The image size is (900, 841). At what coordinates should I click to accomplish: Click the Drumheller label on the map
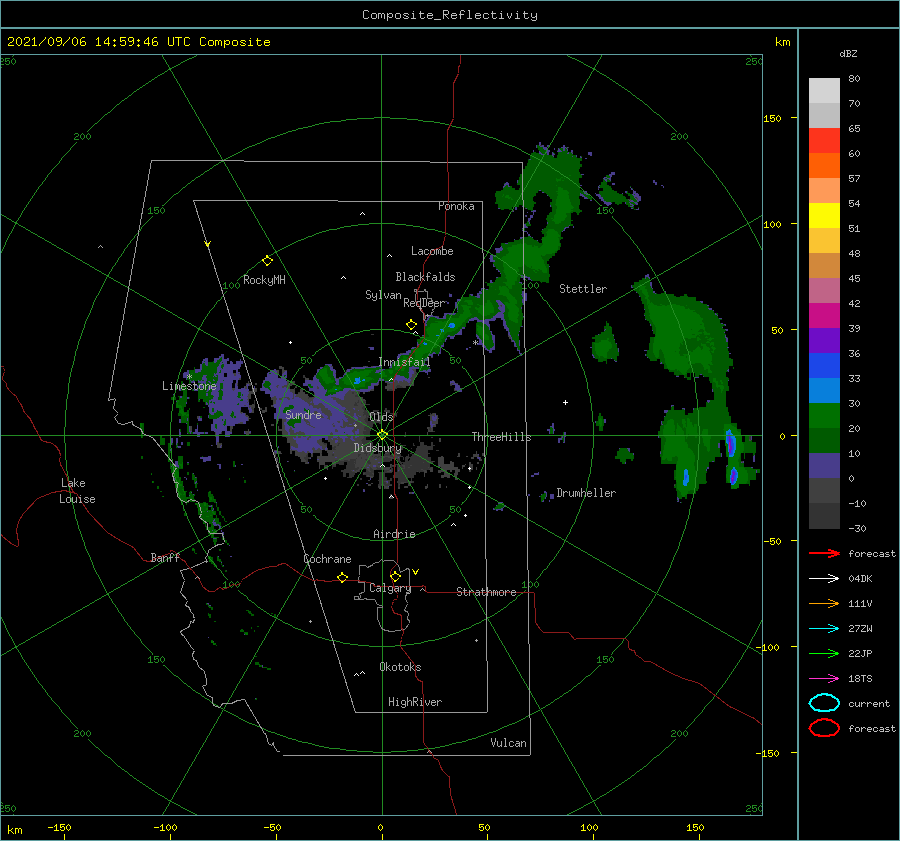(x=586, y=493)
